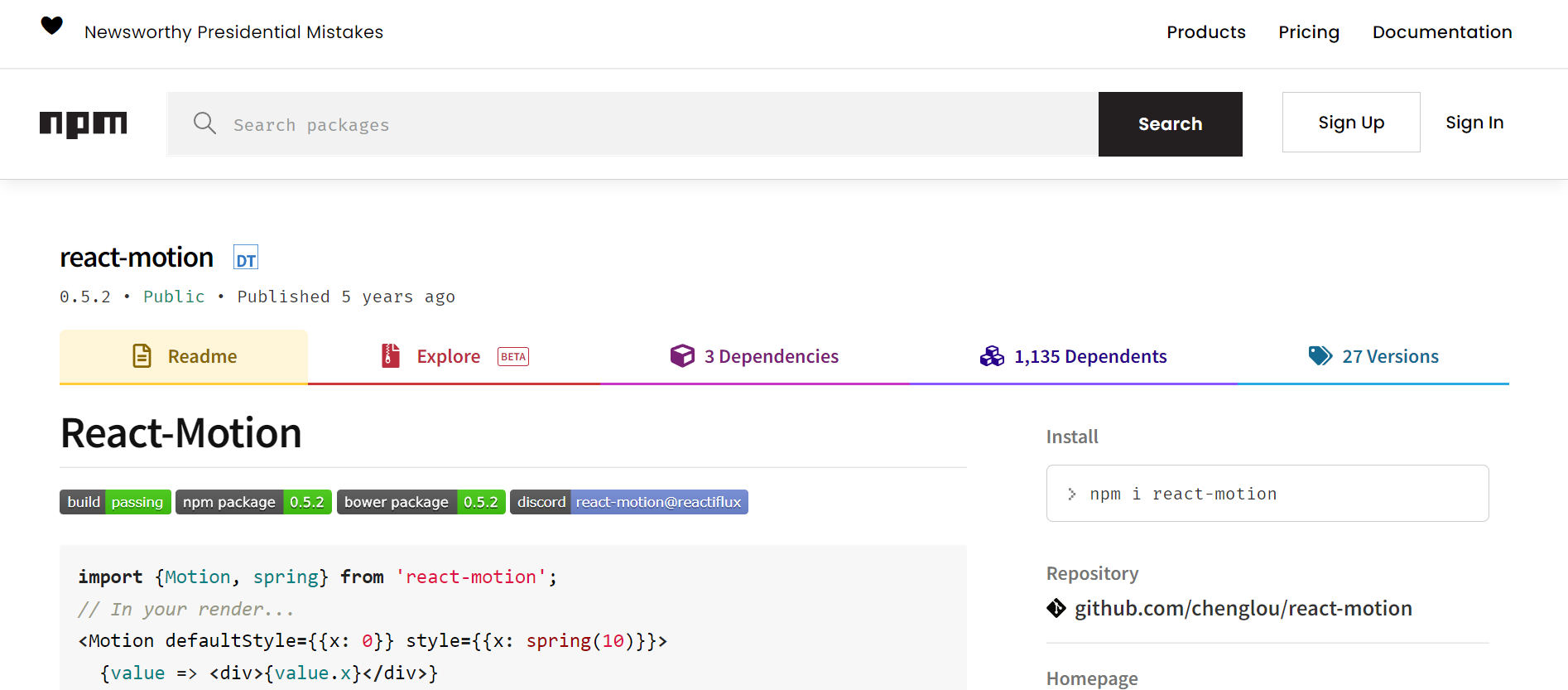
Task: Click the Readme document icon
Action: 142,356
